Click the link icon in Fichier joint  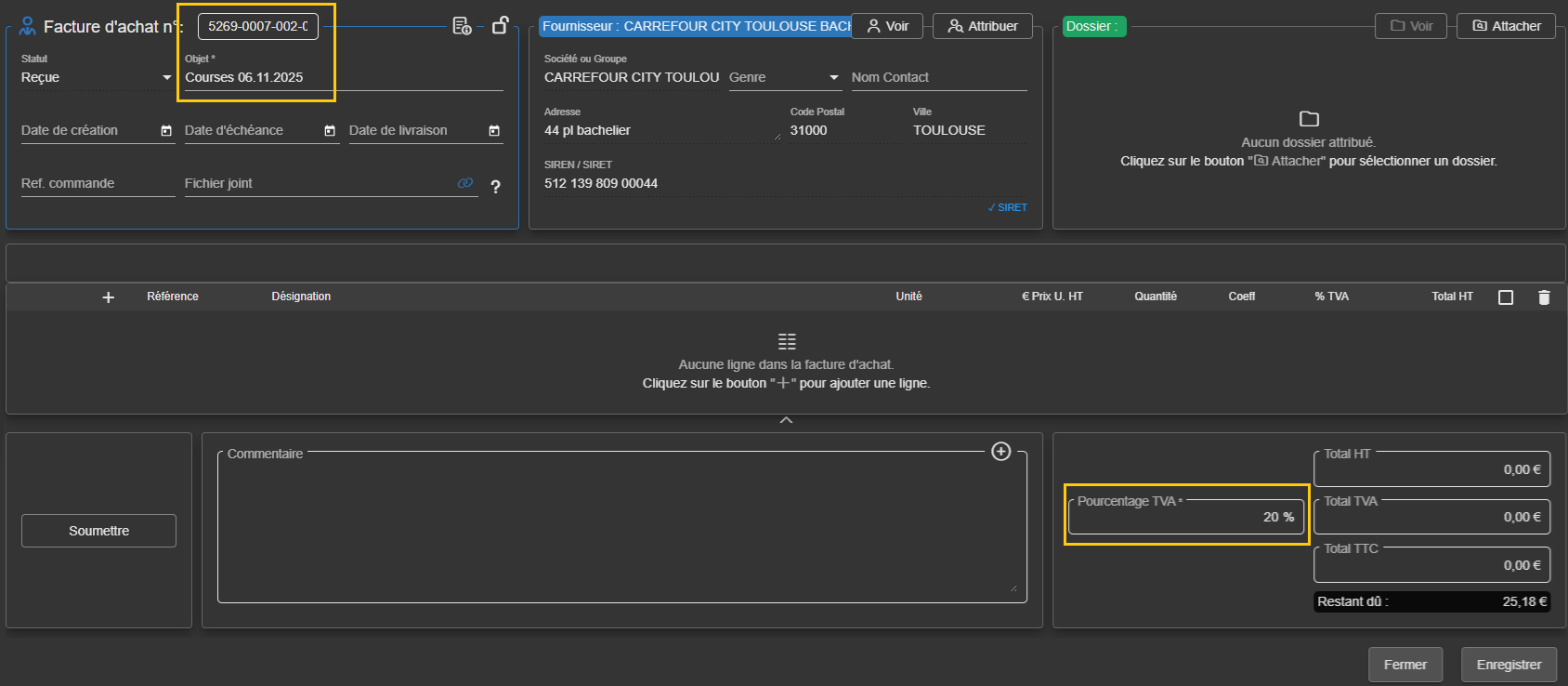465,183
